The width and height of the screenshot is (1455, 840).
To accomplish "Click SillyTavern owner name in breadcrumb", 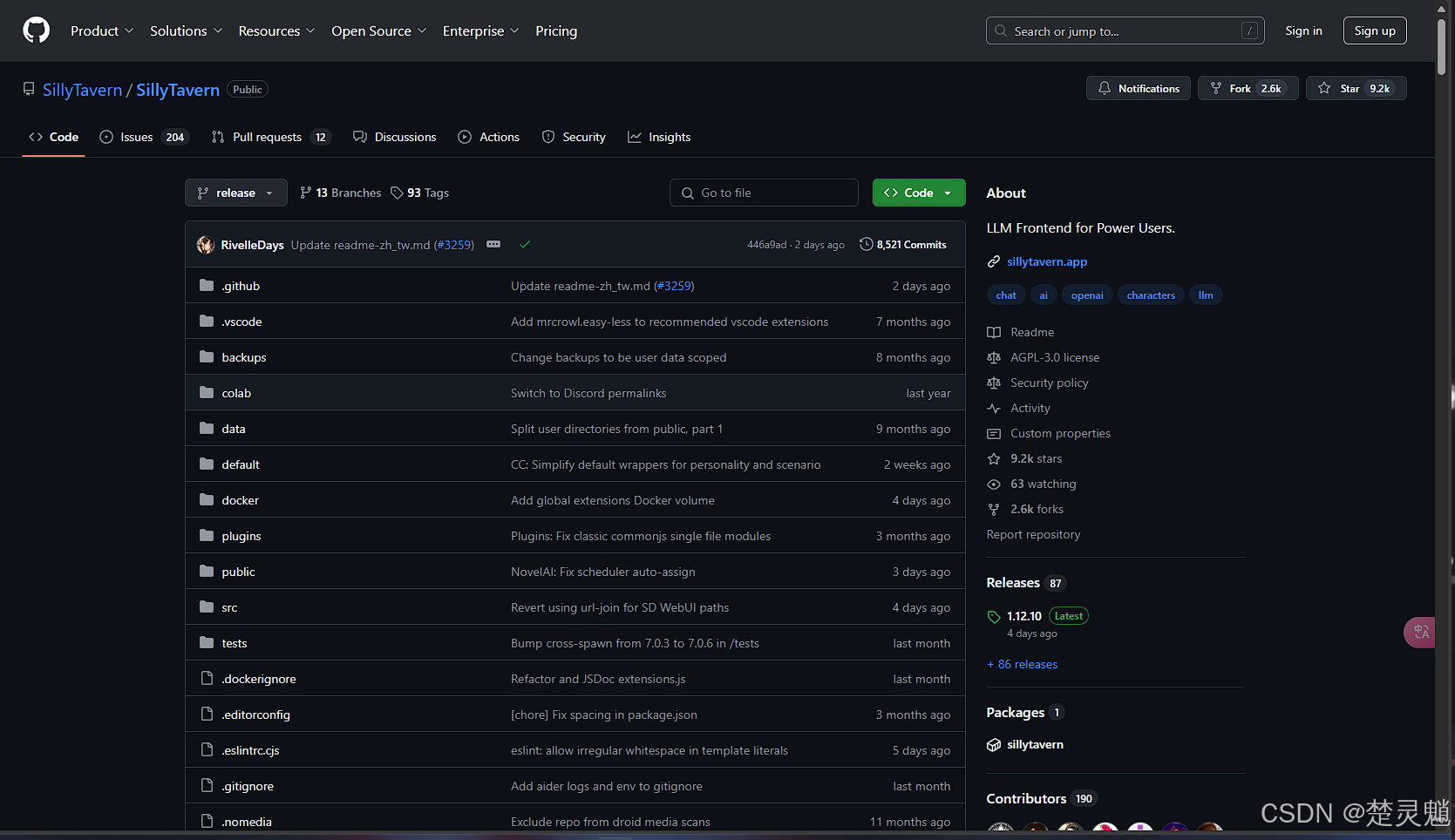I will (x=82, y=90).
